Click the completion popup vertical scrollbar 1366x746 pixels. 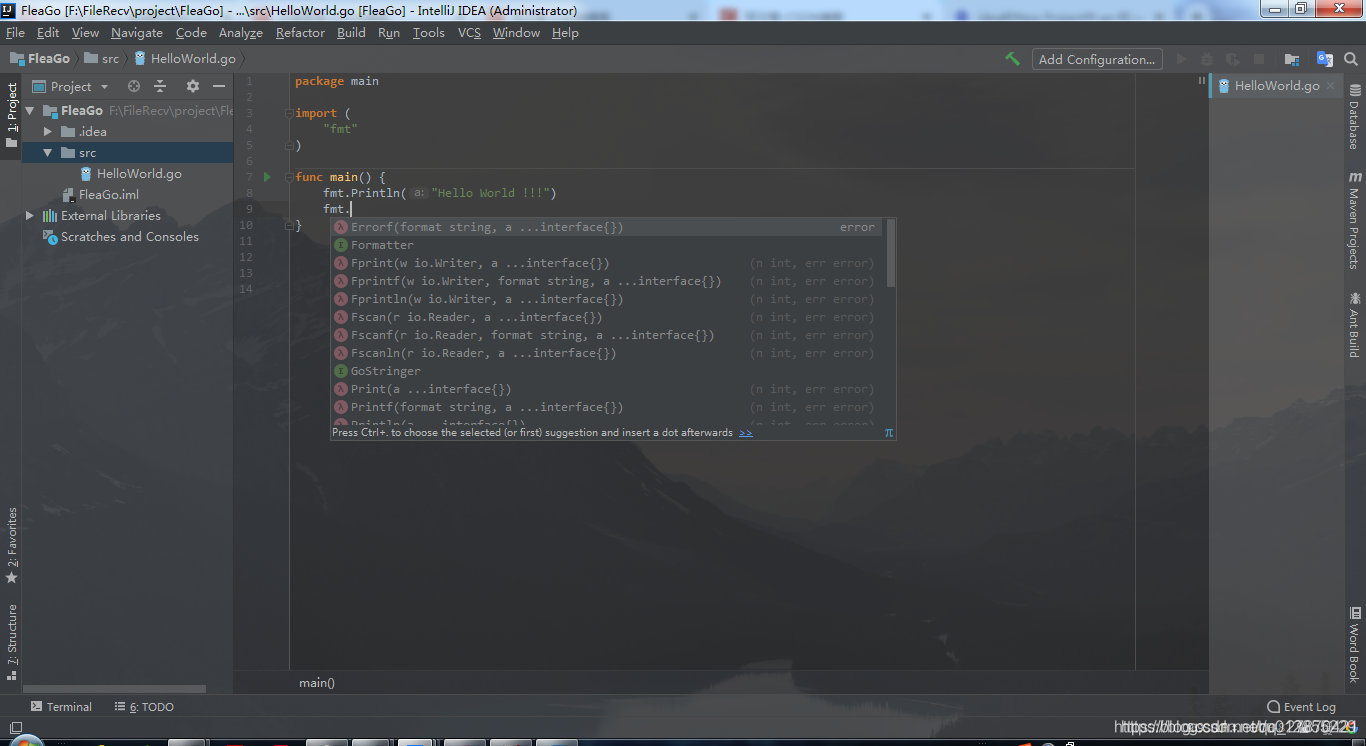[x=890, y=253]
